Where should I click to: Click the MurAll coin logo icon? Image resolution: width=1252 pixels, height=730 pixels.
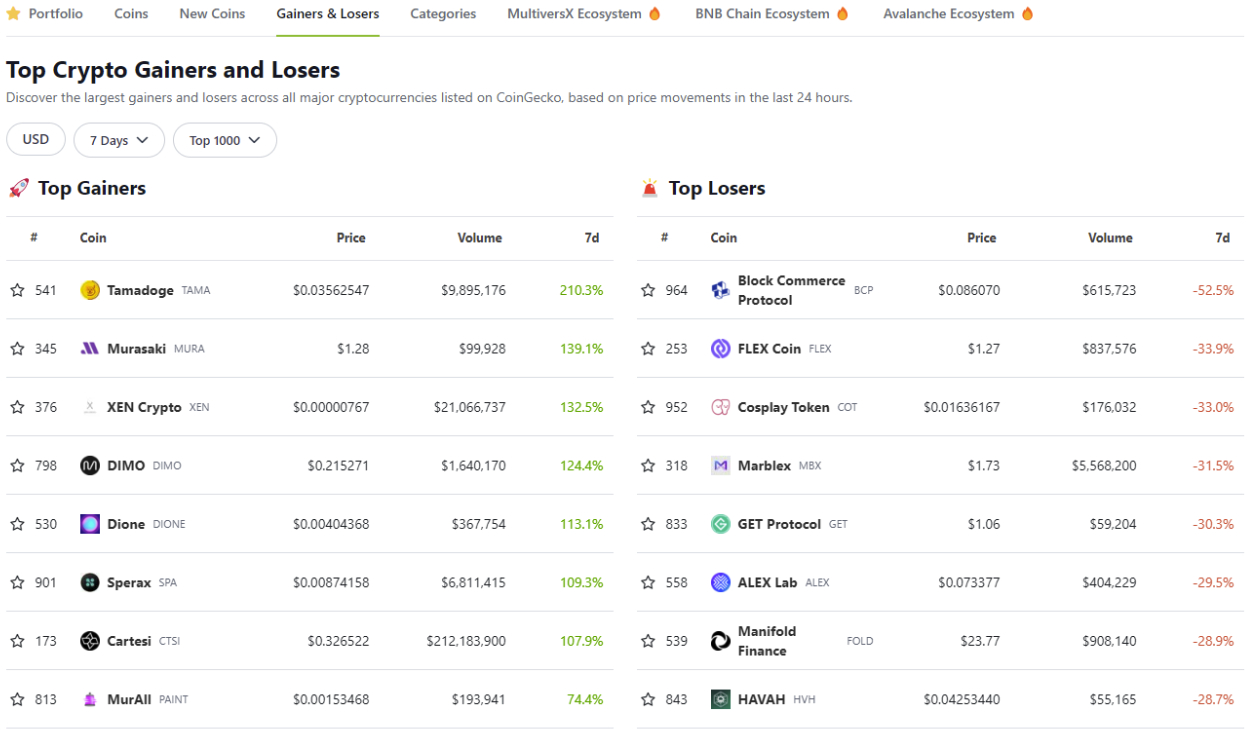coord(90,699)
